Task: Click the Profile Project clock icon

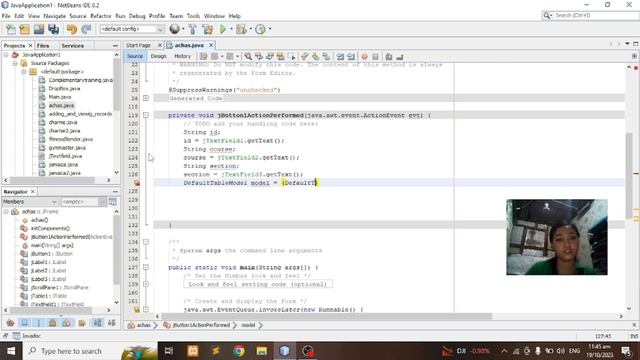Action: tap(260, 29)
